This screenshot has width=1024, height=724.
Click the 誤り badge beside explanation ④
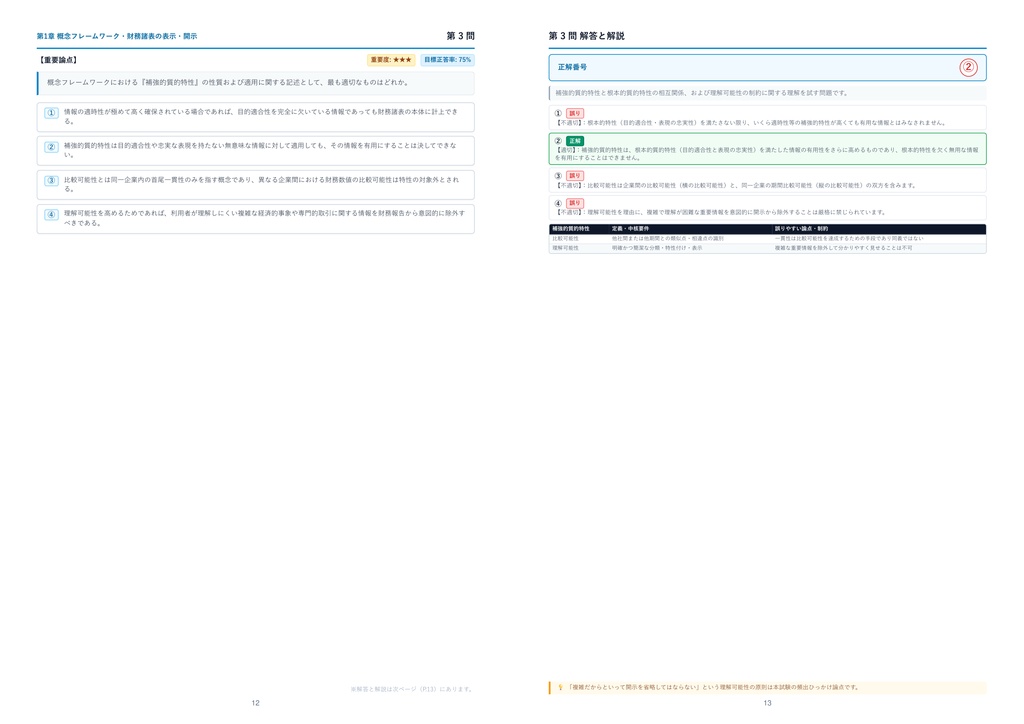[575, 203]
